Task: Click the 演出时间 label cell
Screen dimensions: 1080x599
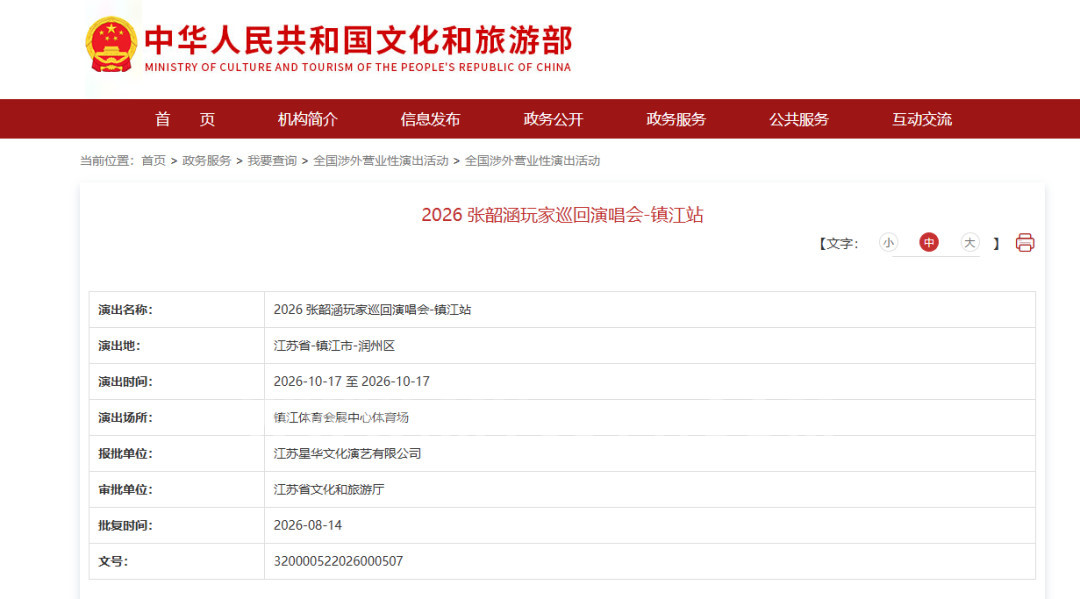Action: 177,381
